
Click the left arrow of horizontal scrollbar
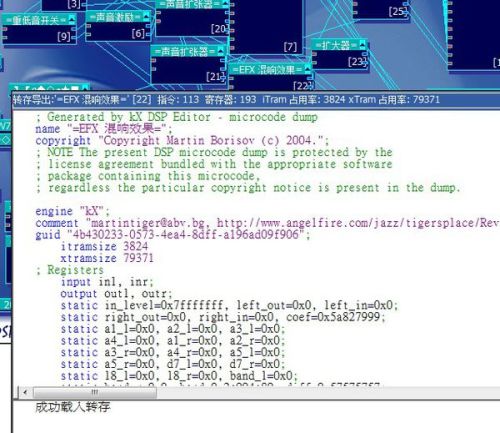(25, 392)
